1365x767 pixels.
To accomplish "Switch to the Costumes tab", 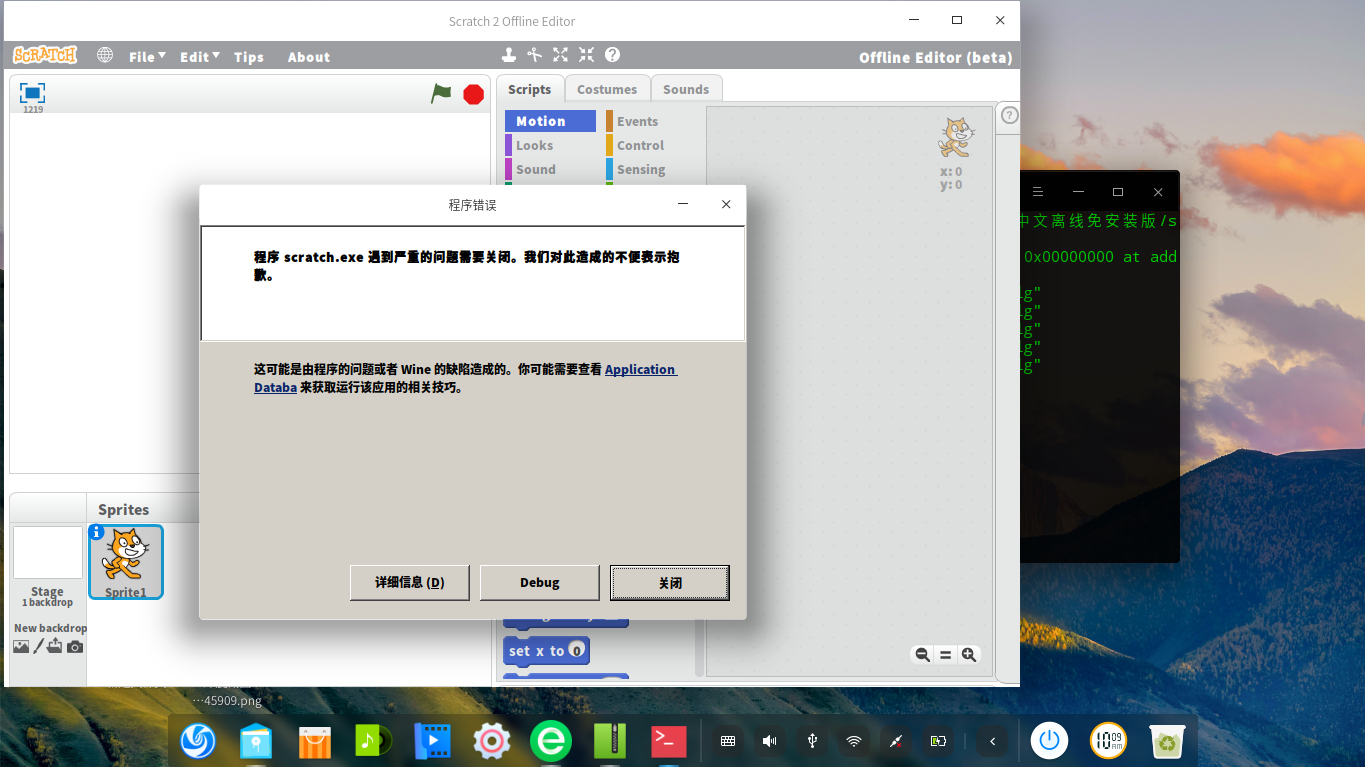I will coord(607,89).
